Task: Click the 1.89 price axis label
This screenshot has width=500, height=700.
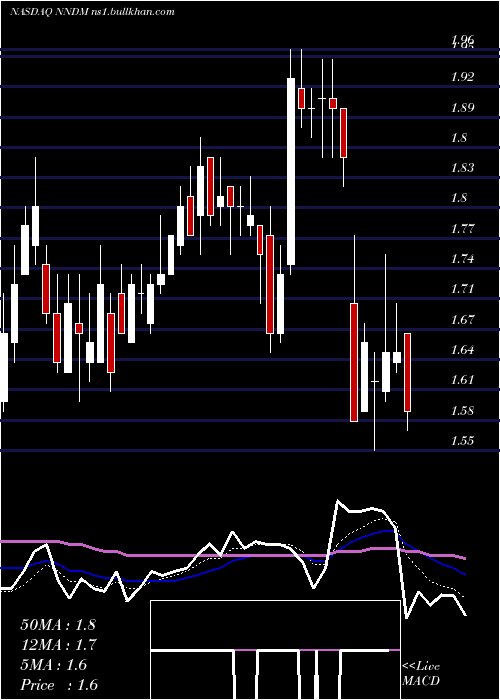Action: point(462,108)
